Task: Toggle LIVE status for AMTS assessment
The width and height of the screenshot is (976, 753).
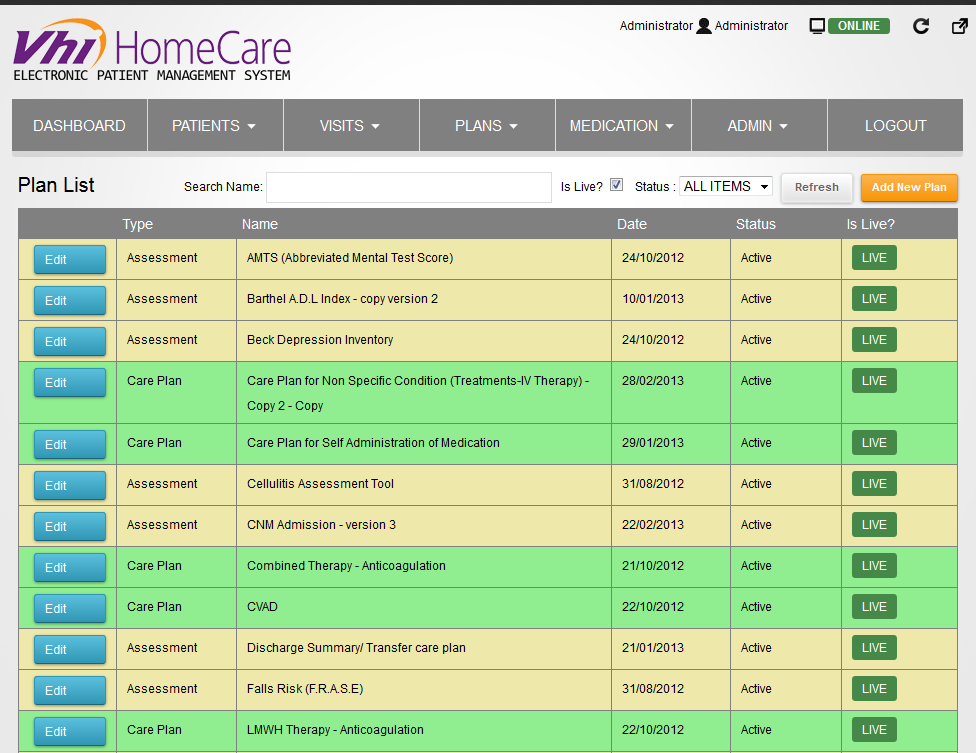Action: (x=874, y=257)
